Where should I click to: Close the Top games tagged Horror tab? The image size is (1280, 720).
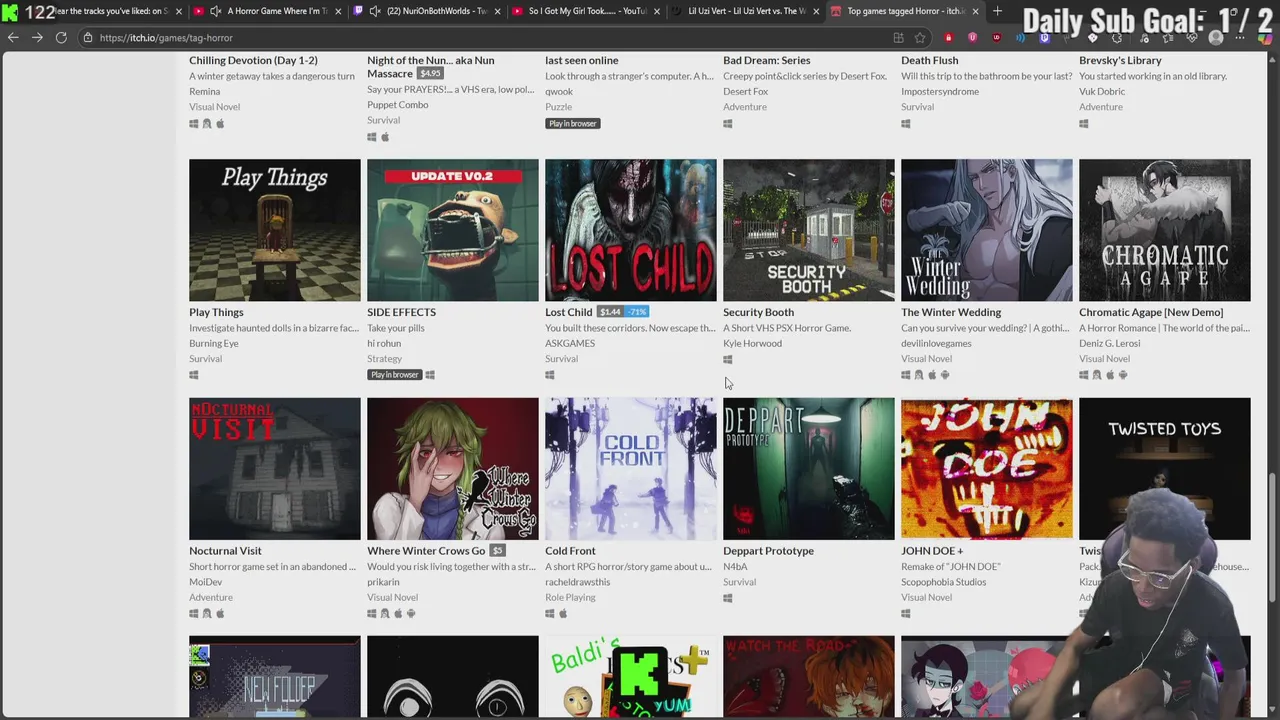975,11
